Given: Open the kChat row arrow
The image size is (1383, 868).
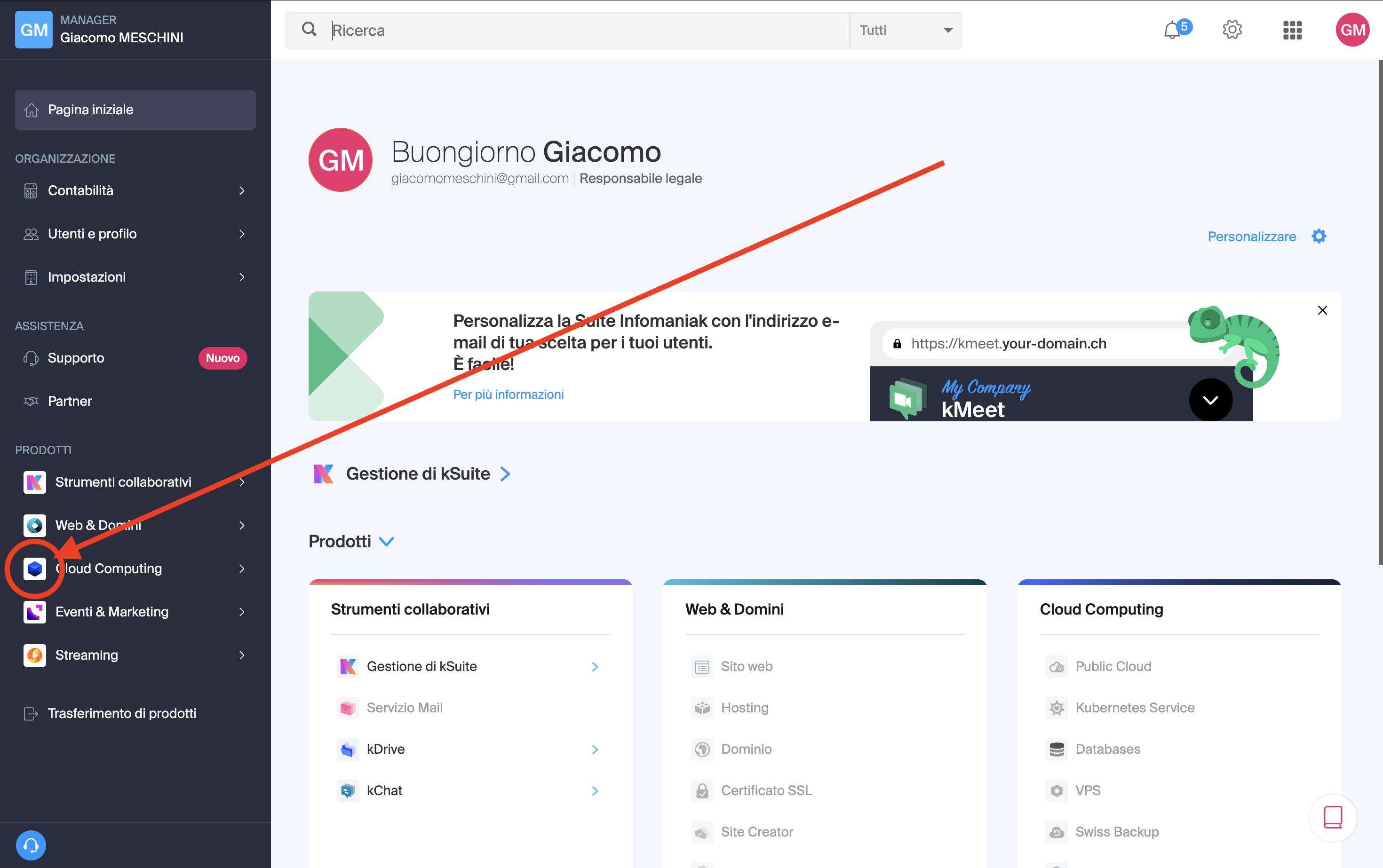Looking at the screenshot, I should 595,791.
